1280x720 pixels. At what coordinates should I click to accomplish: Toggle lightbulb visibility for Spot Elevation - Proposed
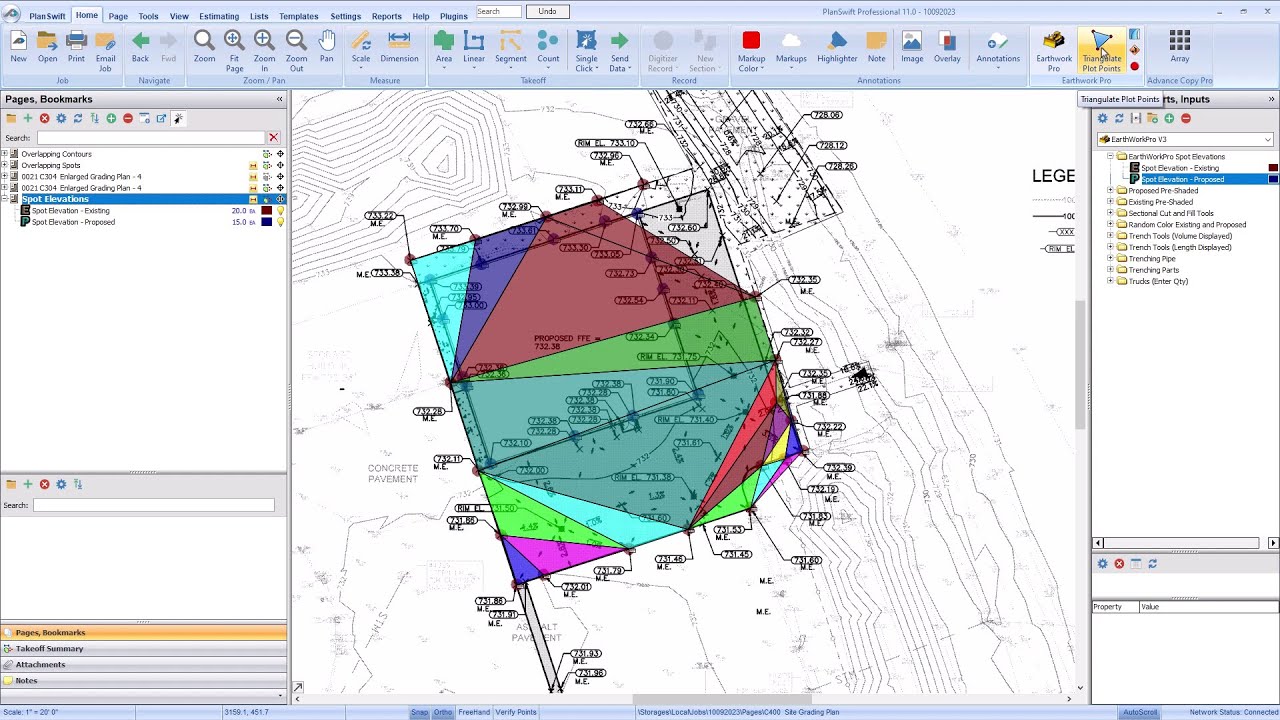pyautogui.click(x=280, y=222)
